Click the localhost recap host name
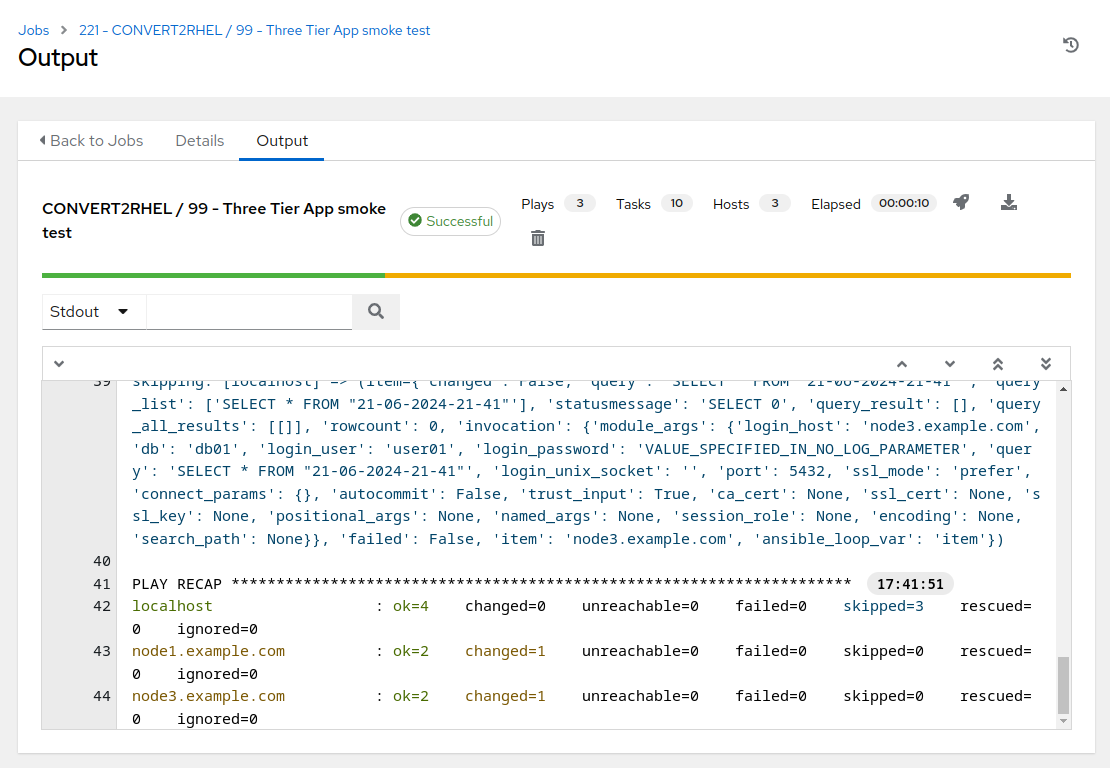Viewport: 1110px width, 768px height. [x=172, y=607]
